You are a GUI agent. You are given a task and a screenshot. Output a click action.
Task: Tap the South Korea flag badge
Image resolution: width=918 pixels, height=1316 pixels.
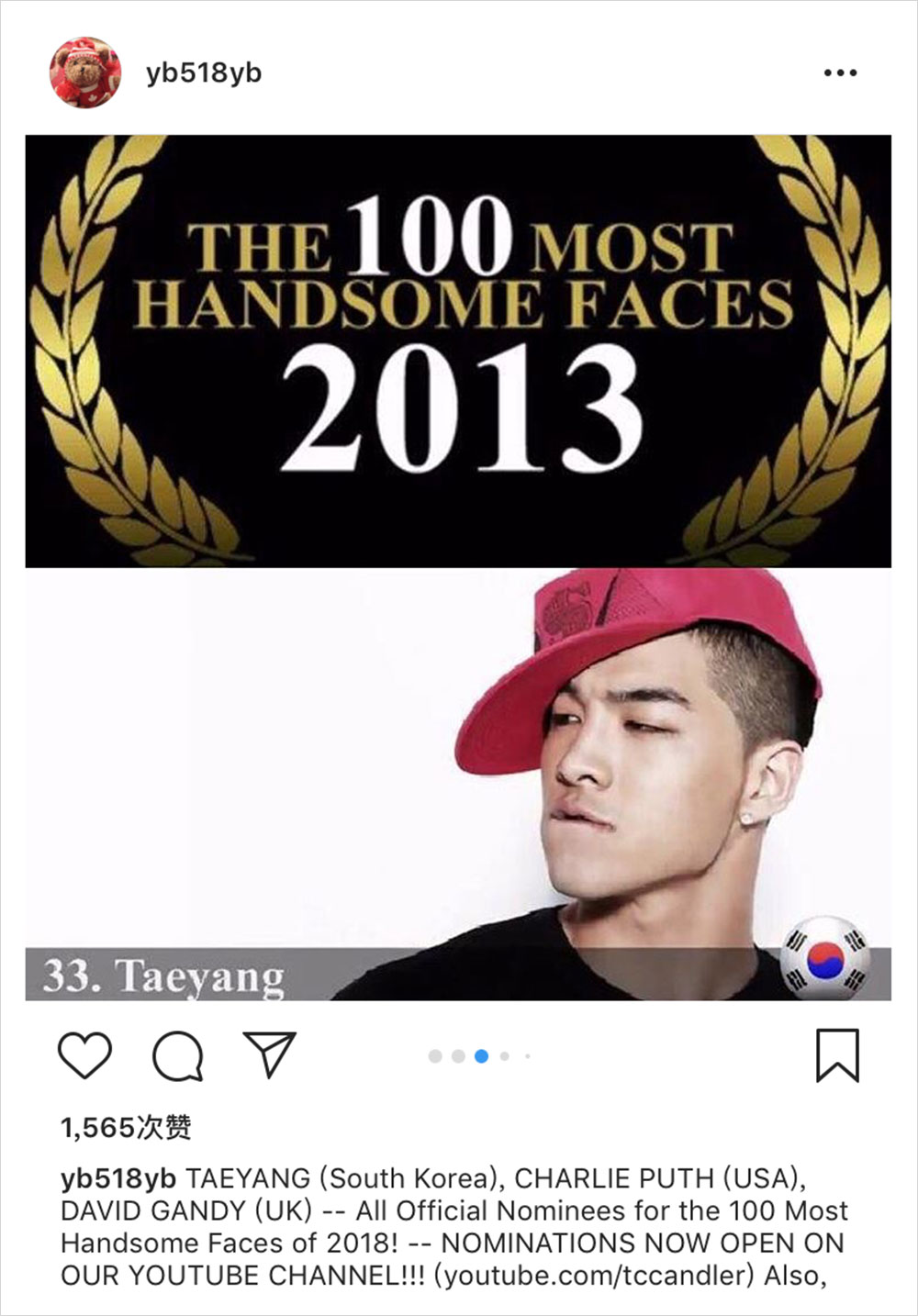click(824, 957)
